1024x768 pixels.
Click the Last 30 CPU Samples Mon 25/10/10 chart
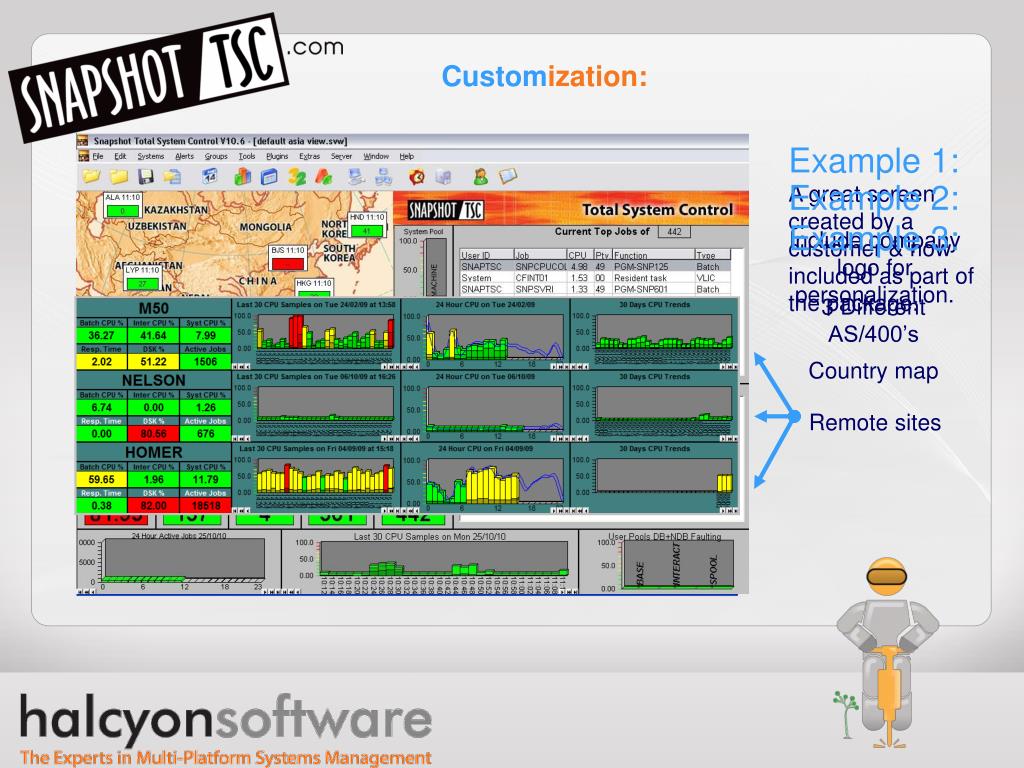pyautogui.click(x=430, y=562)
